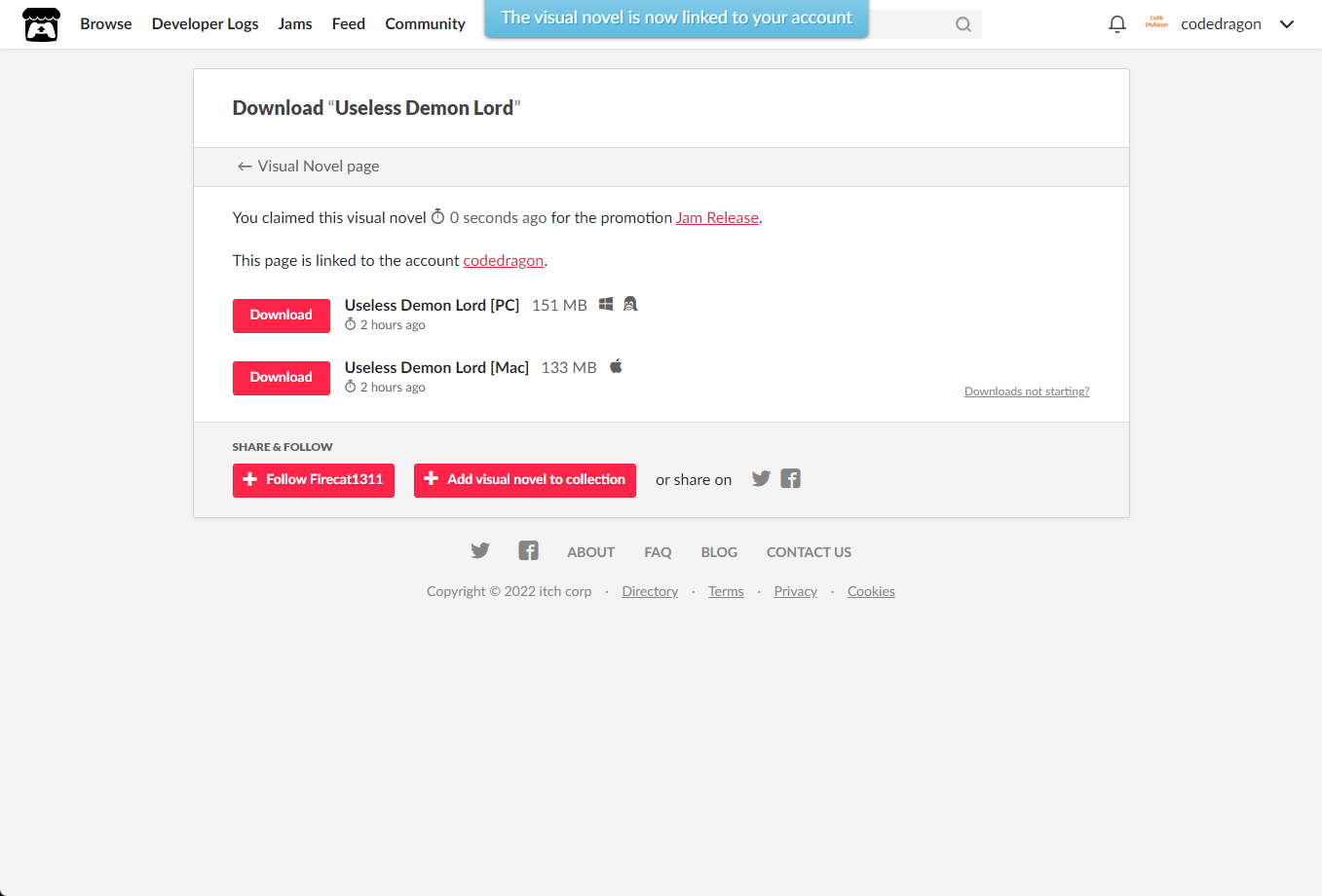Open Developer Logs in navigation
This screenshot has height=896, width=1322.
[x=206, y=23]
